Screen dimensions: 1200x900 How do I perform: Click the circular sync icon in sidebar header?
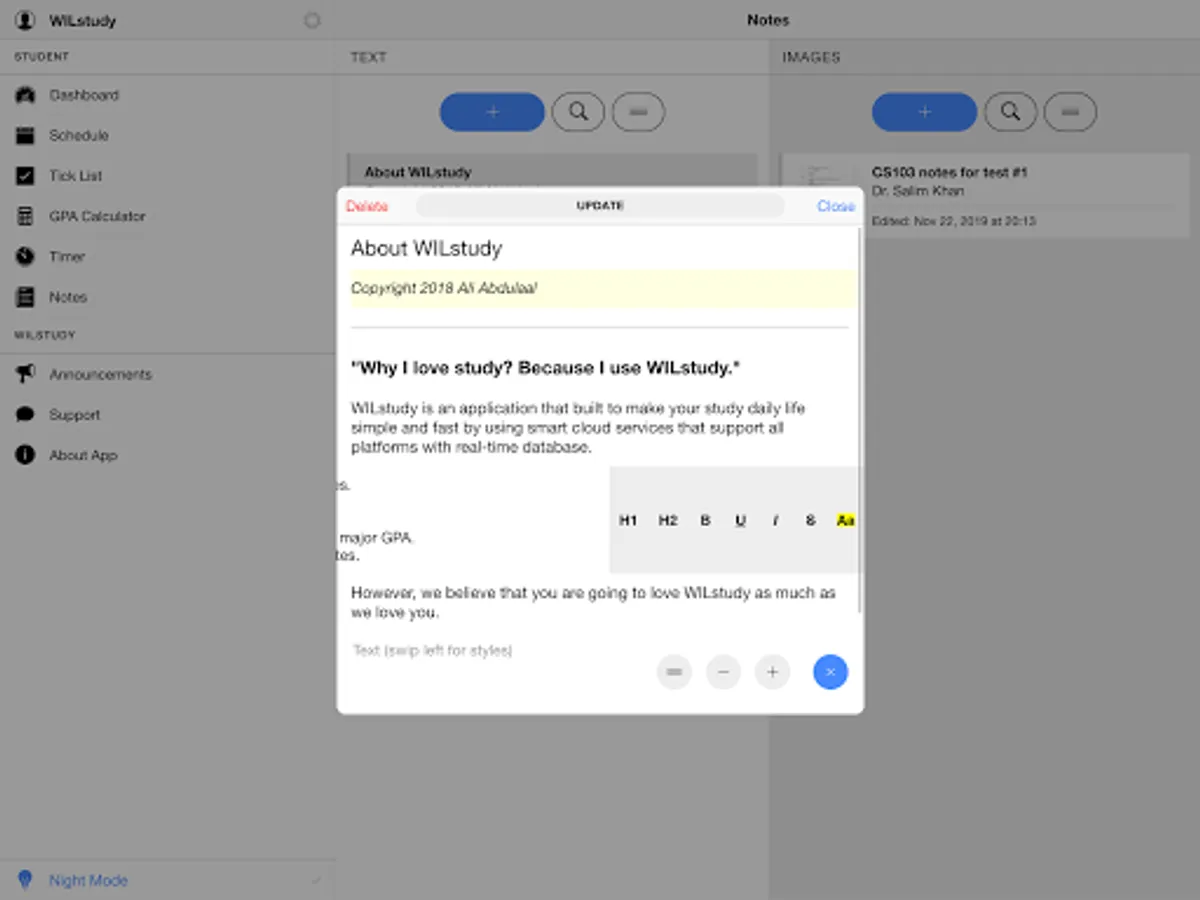coord(312,20)
